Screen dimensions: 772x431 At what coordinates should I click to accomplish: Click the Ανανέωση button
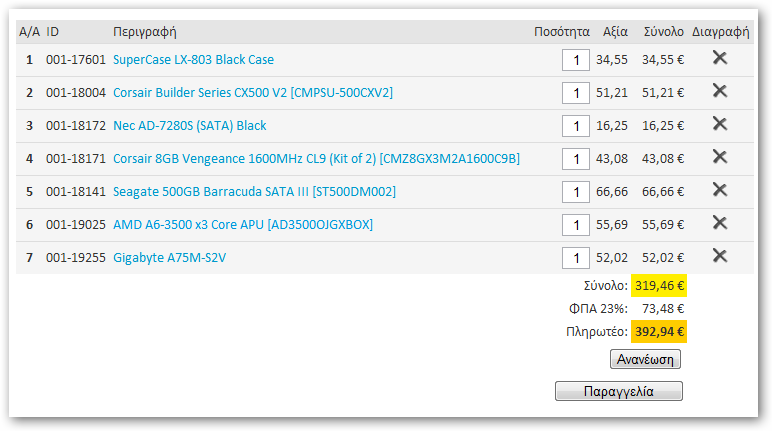(x=645, y=359)
